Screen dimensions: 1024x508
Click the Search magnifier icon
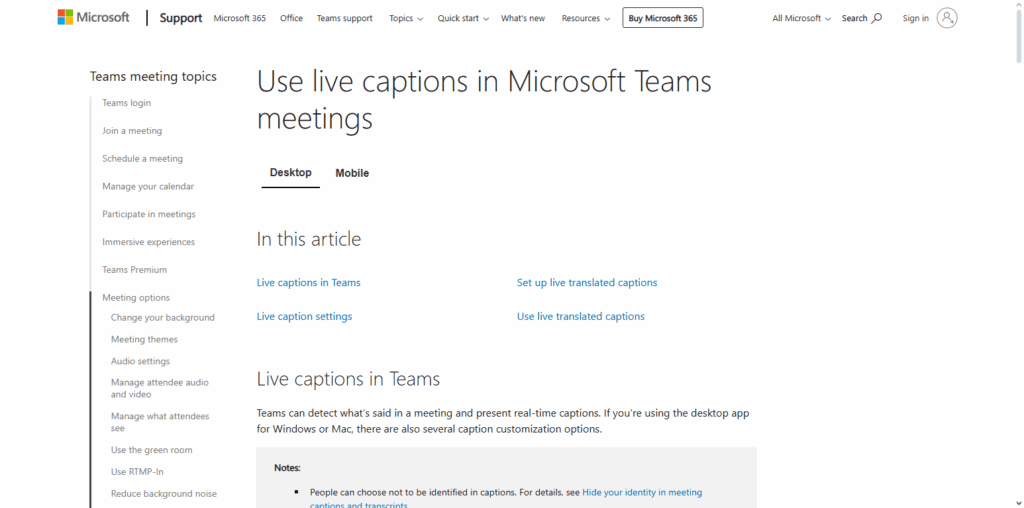tap(877, 18)
